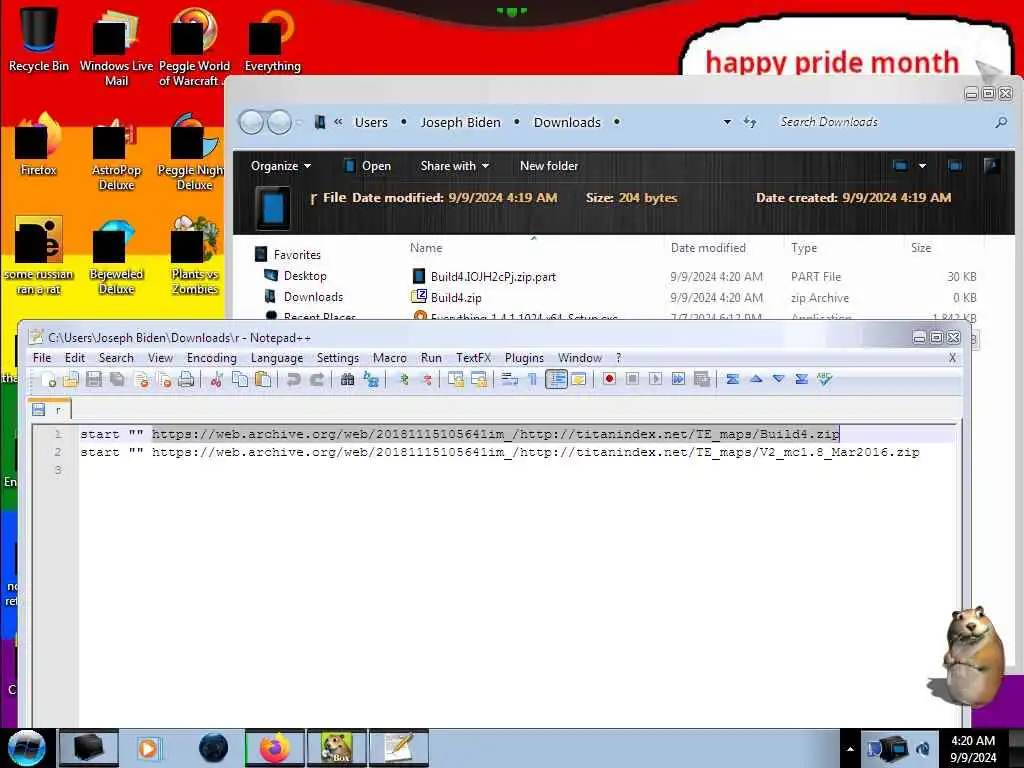This screenshot has height=768, width=1024.
Task: Click the Open file icon in Notepad++ toolbar
Action: click(71, 379)
